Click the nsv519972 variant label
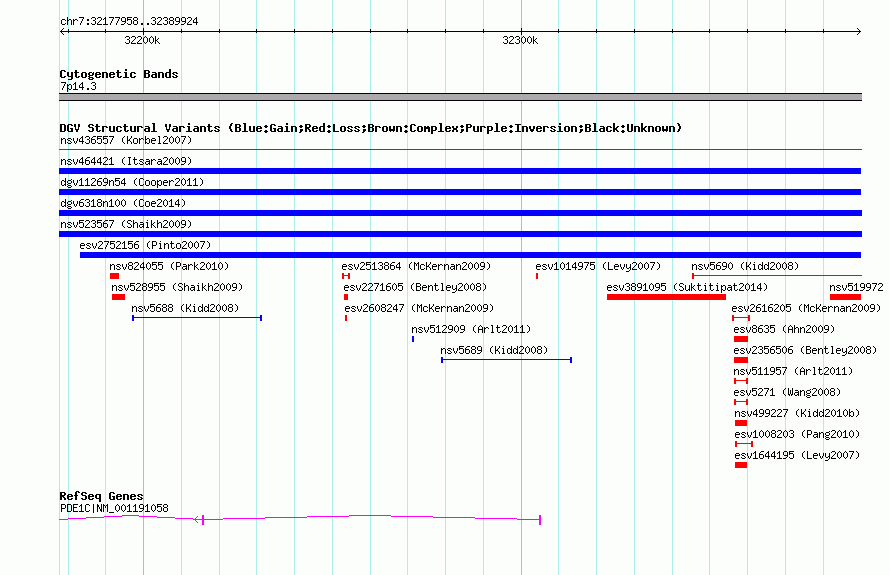890x575 pixels. 857,287
